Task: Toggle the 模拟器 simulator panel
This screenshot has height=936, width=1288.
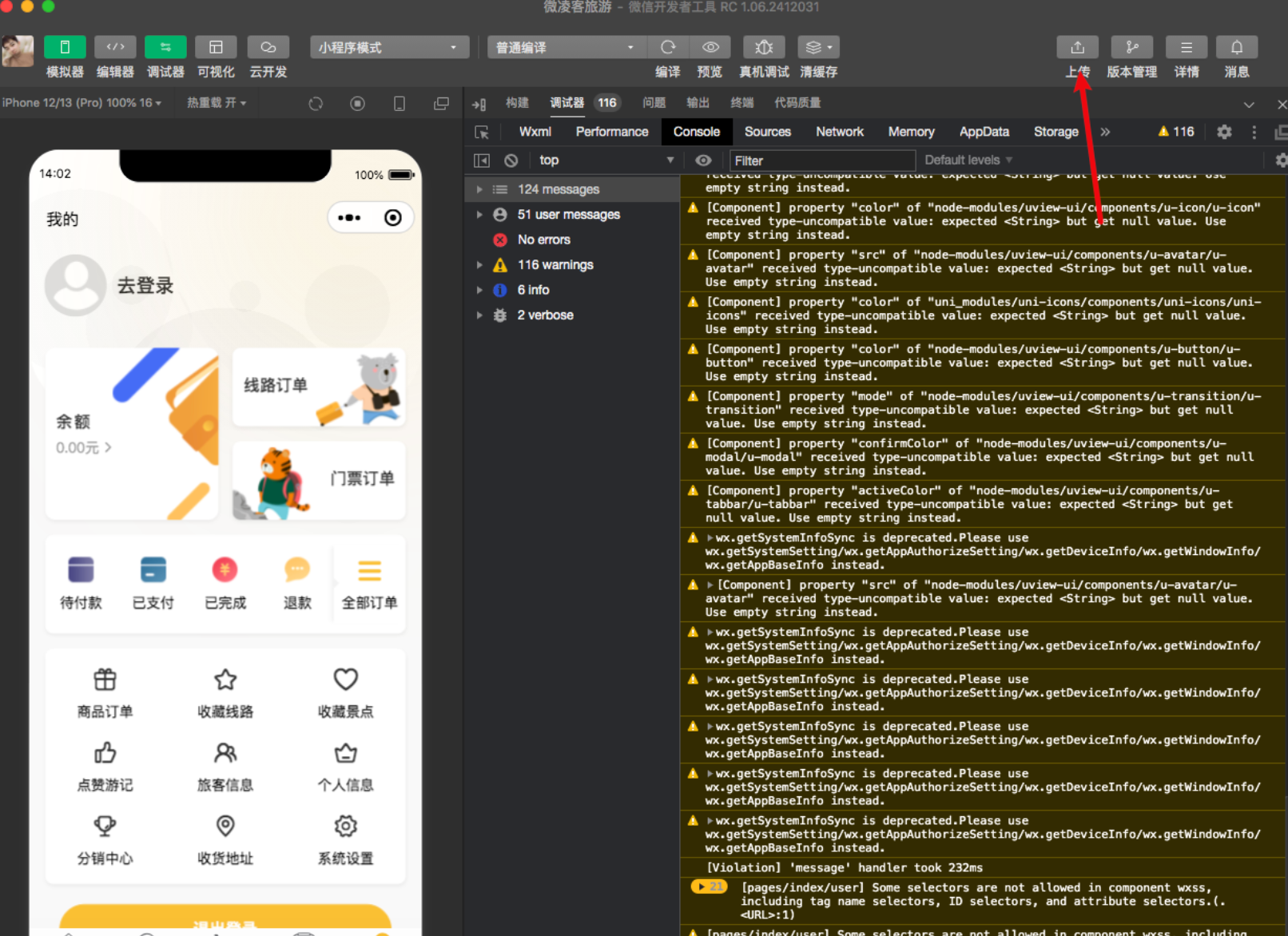Action: (x=65, y=48)
